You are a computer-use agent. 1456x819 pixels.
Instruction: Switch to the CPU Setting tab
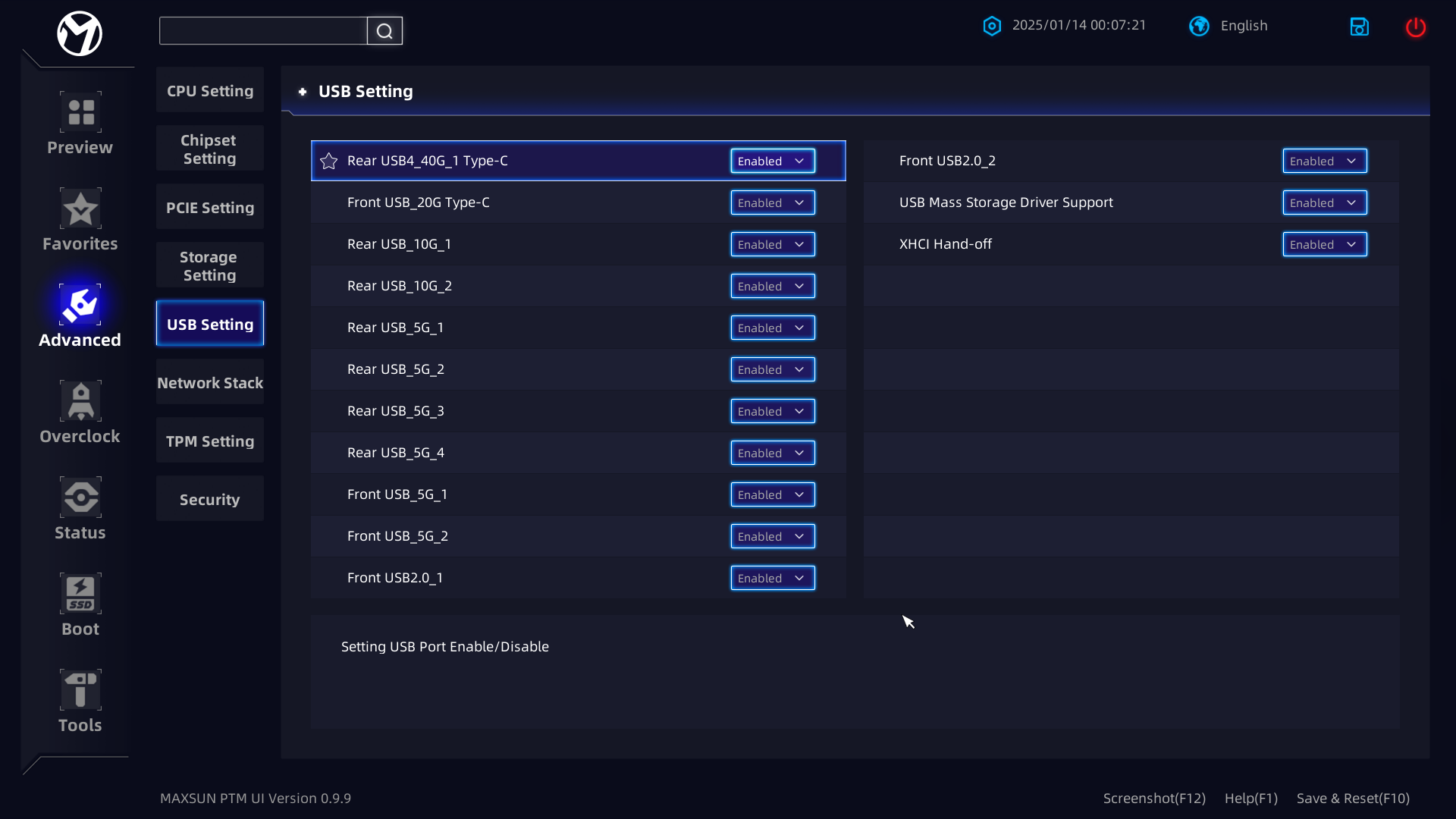pos(210,91)
